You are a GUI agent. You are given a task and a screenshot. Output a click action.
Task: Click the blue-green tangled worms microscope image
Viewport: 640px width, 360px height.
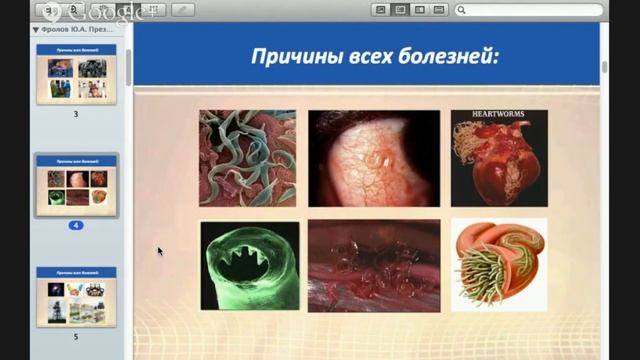pos(247,158)
